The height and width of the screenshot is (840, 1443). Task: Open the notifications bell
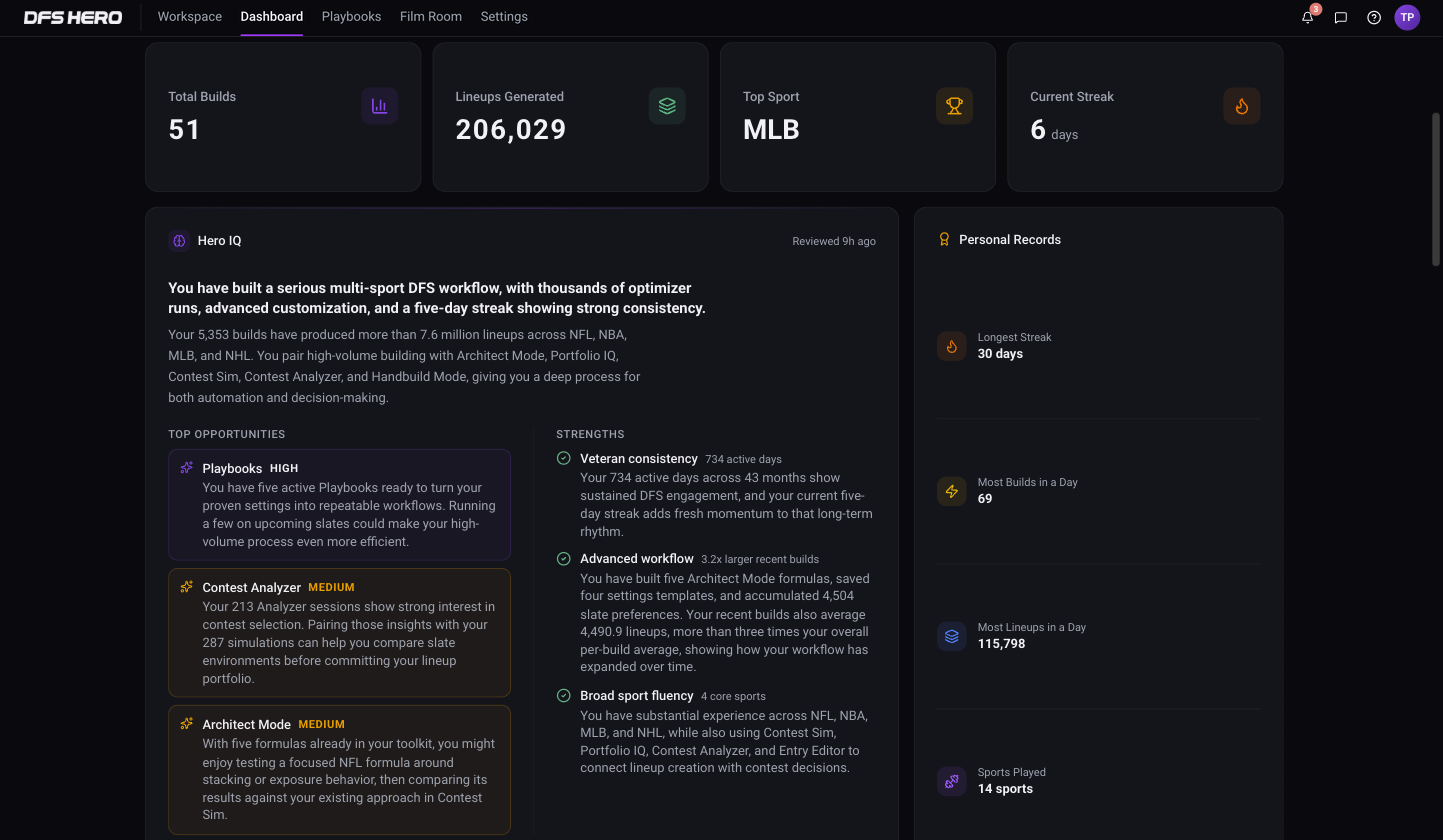pos(1308,17)
